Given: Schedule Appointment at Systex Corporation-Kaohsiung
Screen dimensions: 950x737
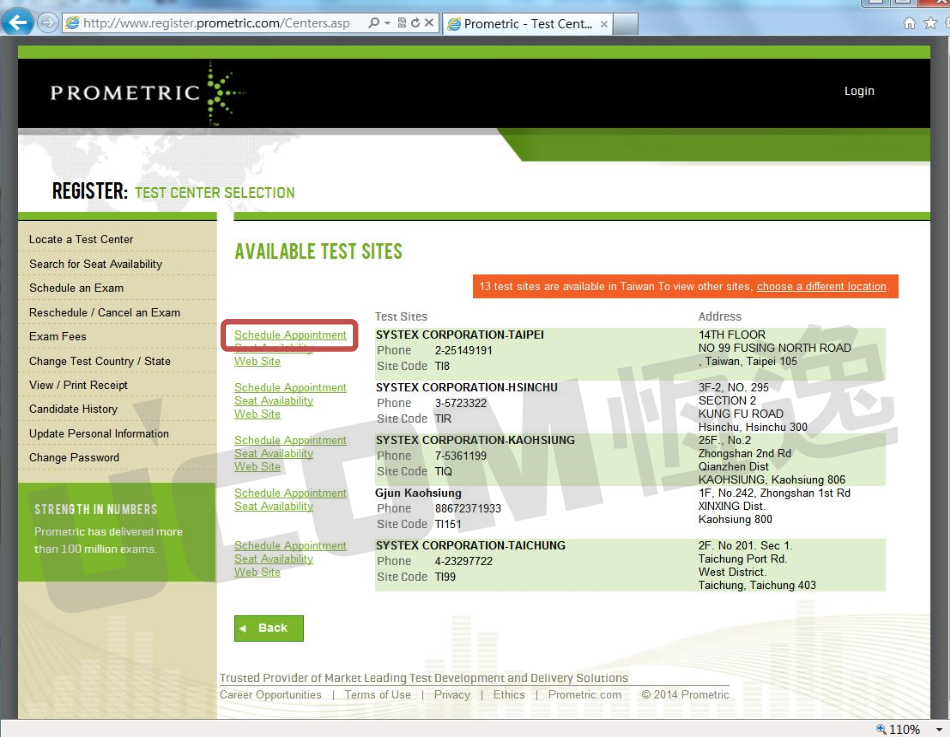Looking at the screenshot, I should [x=290, y=440].
